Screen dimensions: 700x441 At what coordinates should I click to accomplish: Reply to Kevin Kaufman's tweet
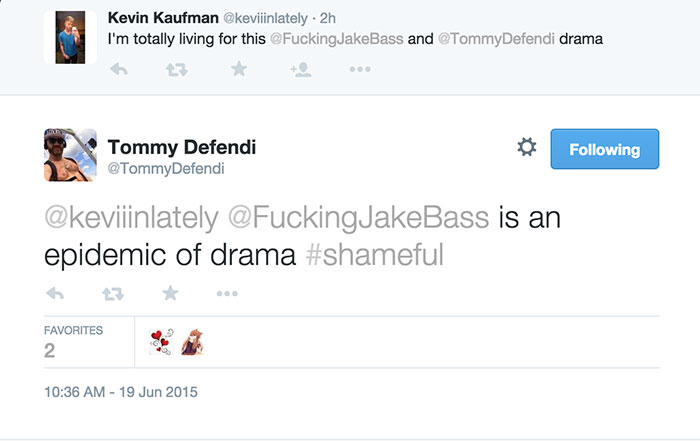coord(118,69)
